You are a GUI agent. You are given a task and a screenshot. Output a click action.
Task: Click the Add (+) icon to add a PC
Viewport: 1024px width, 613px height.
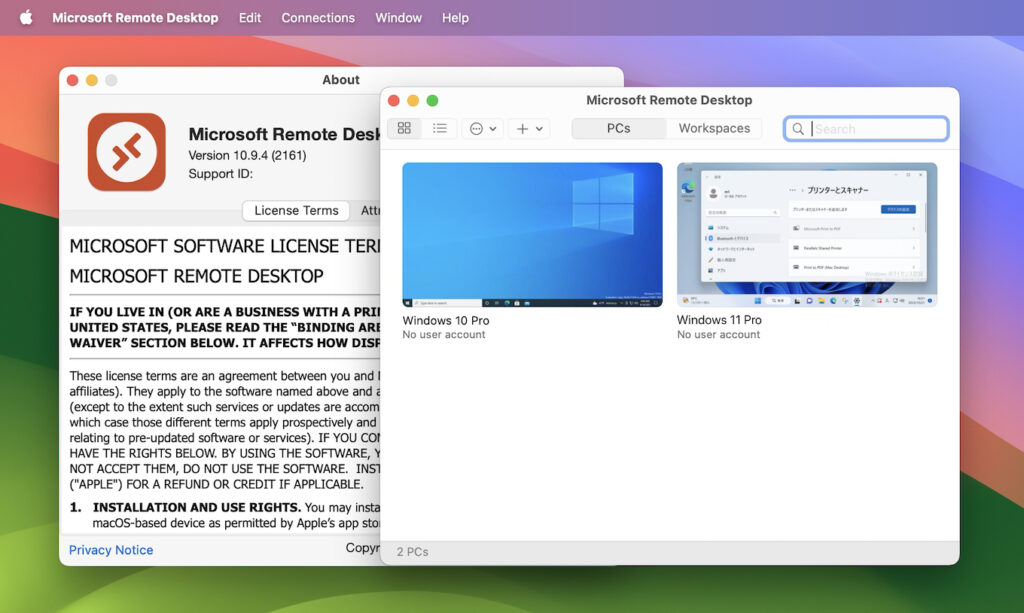pyautogui.click(x=521, y=128)
